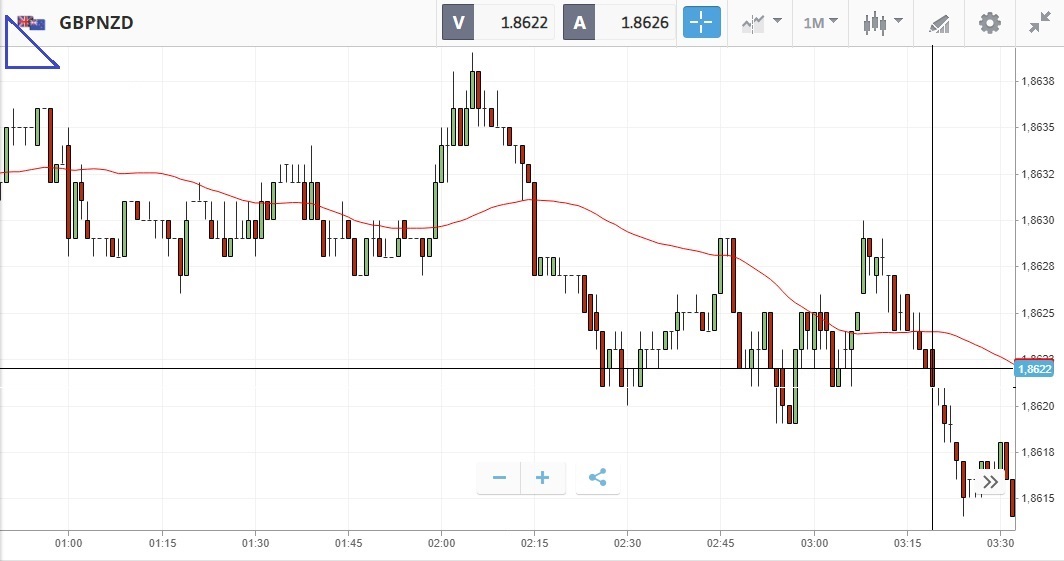Open the 1M timeframe dropdown
The height and width of the screenshot is (561, 1064).
[x=820, y=22]
